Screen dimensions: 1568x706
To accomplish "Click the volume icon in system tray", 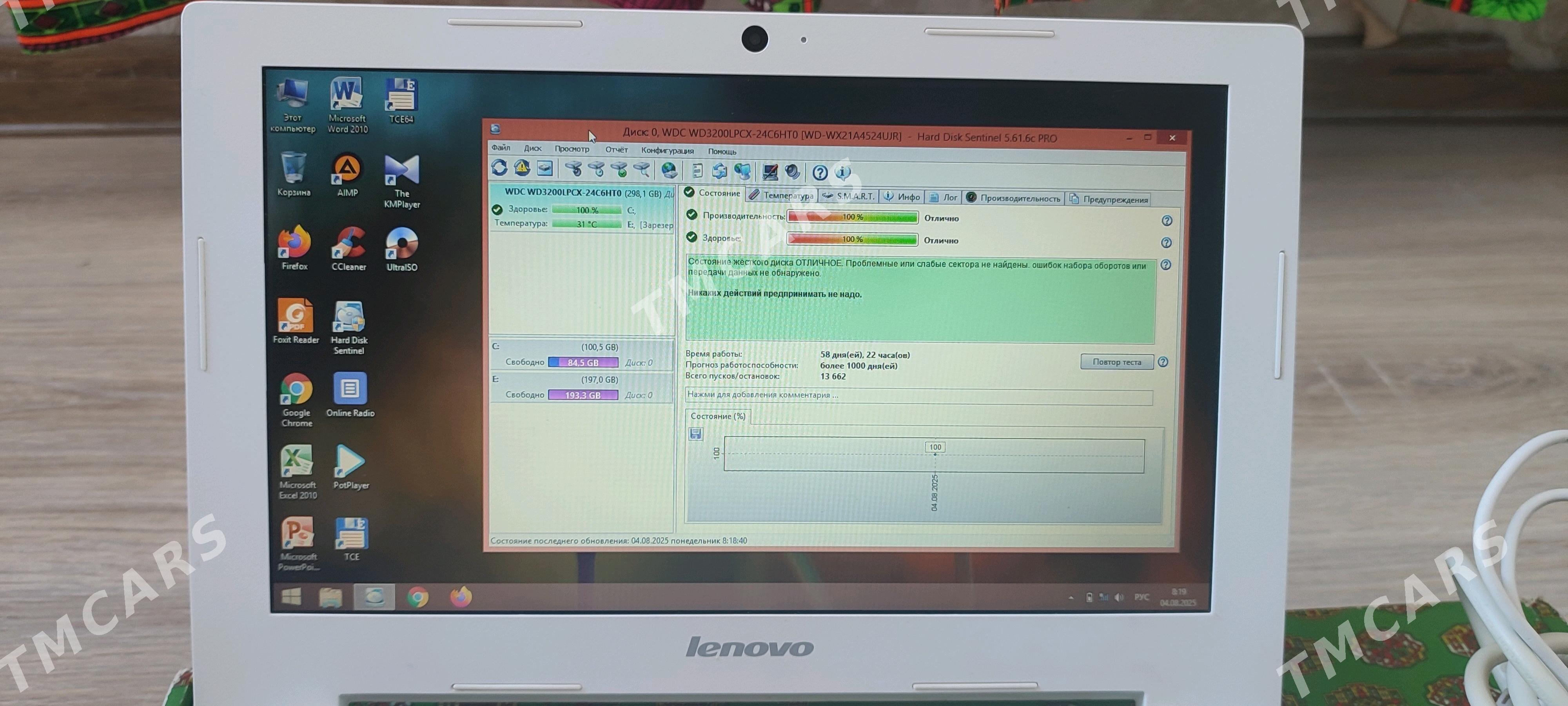I will [x=1119, y=598].
